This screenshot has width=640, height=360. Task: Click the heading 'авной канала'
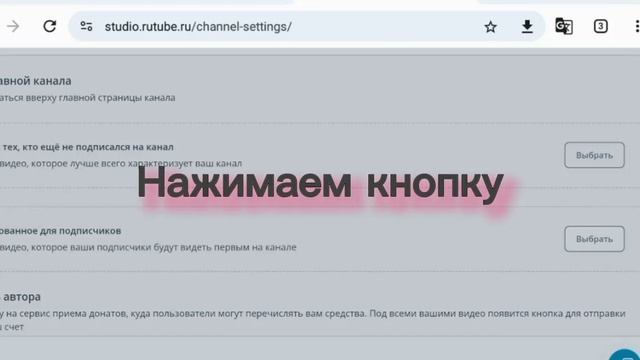click(x=36, y=81)
